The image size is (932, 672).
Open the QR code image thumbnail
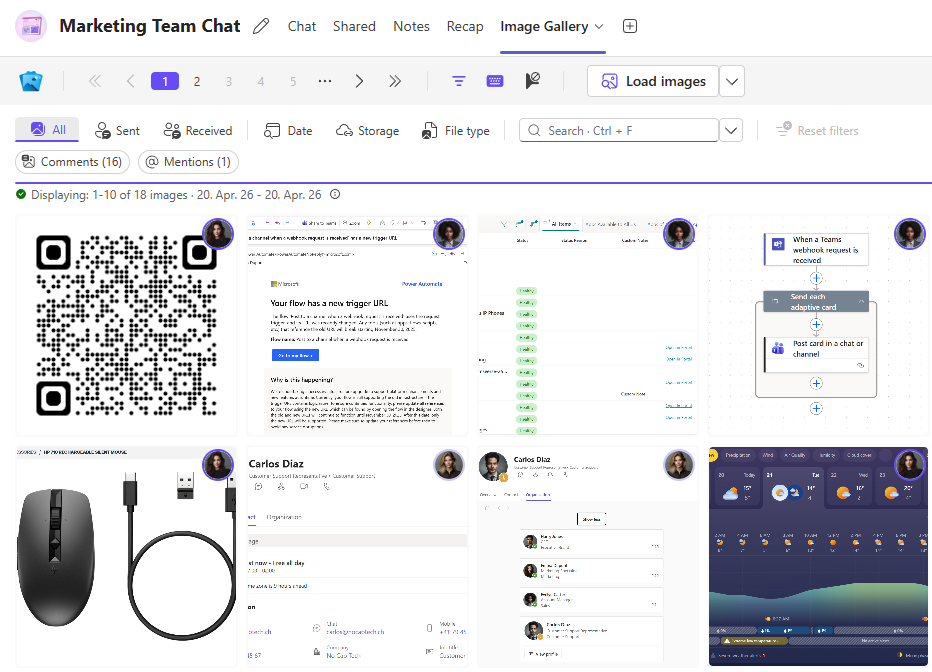click(x=126, y=325)
